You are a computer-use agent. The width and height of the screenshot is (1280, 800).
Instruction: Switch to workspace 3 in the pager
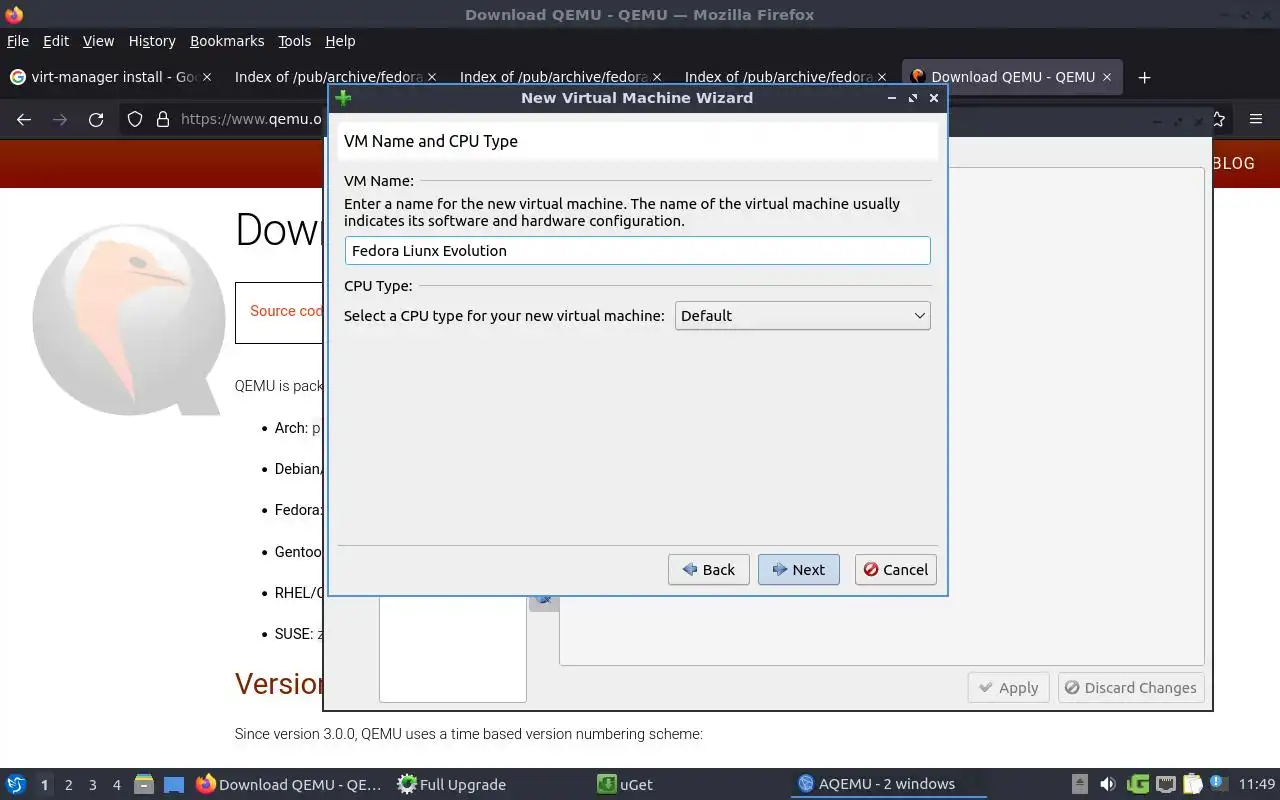pyautogui.click(x=93, y=785)
